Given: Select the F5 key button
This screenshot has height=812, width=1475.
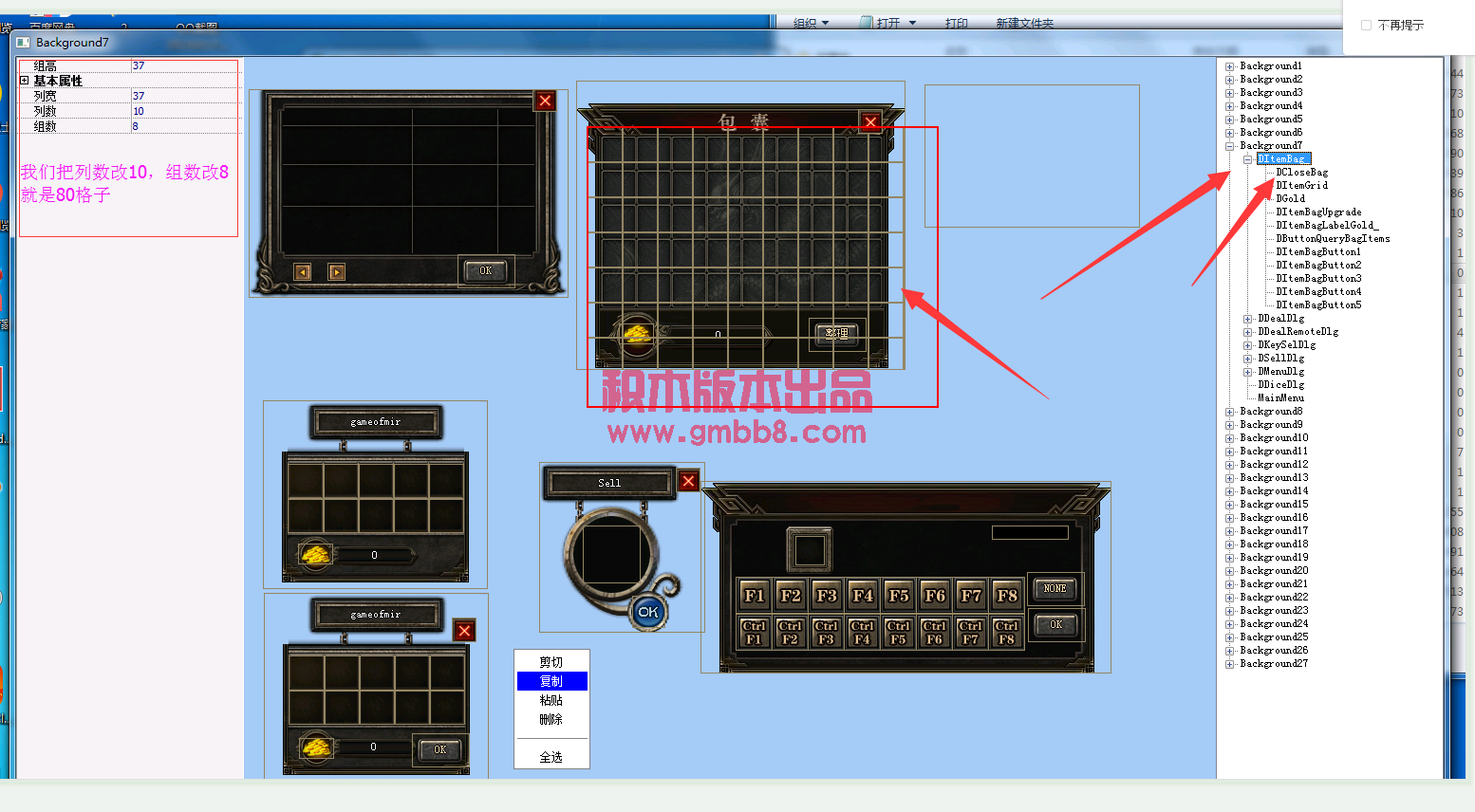Looking at the screenshot, I should pyautogui.click(x=899, y=596).
